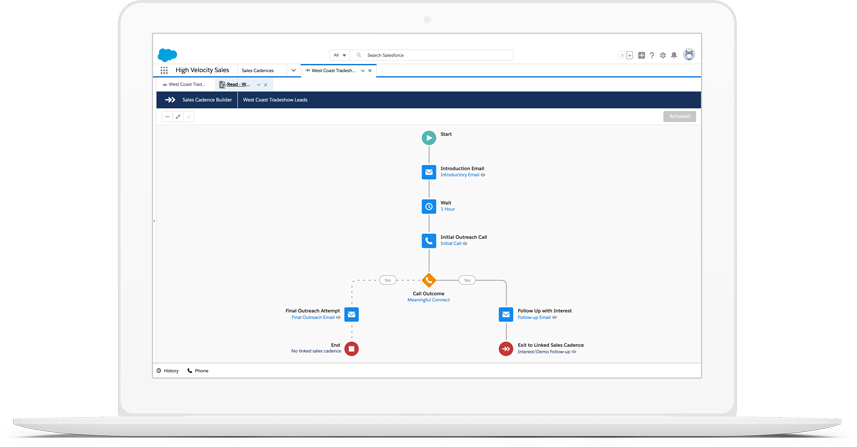Image resolution: width=857 pixels, height=447 pixels.
Task: Fit cadence canvas to view
Action: 178,116
